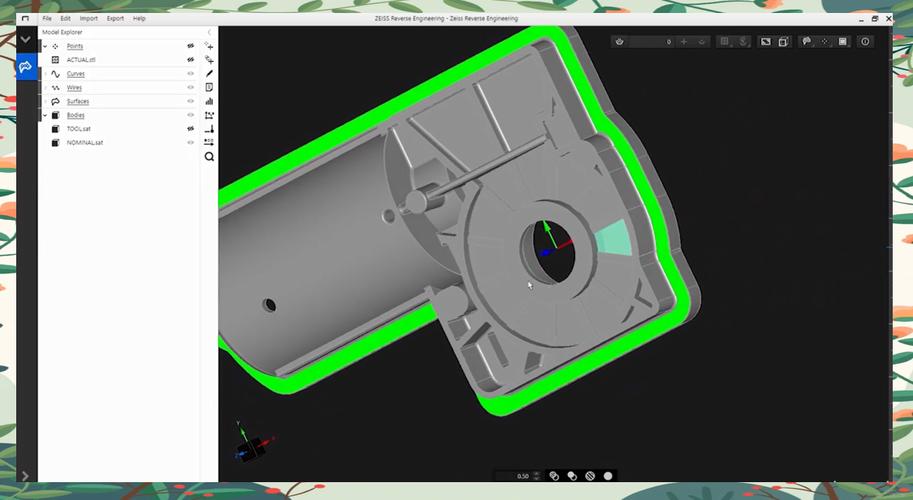Select TOOL.sat in Model Explorer
The height and width of the screenshot is (500, 913).
click(79, 129)
